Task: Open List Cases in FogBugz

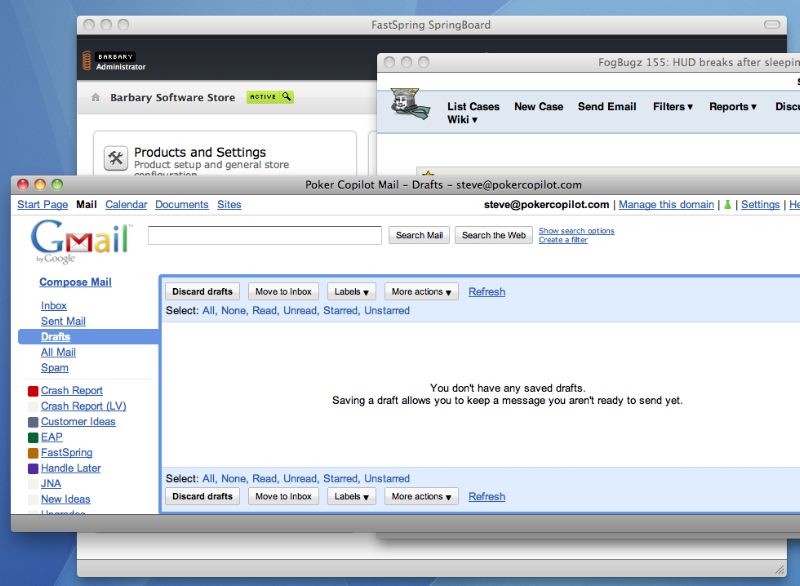Action: click(473, 107)
